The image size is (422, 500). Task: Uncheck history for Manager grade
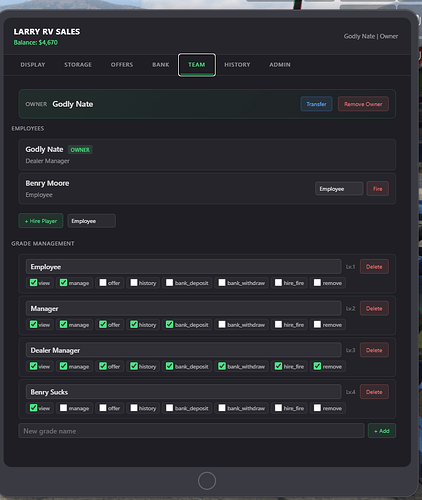point(134,324)
